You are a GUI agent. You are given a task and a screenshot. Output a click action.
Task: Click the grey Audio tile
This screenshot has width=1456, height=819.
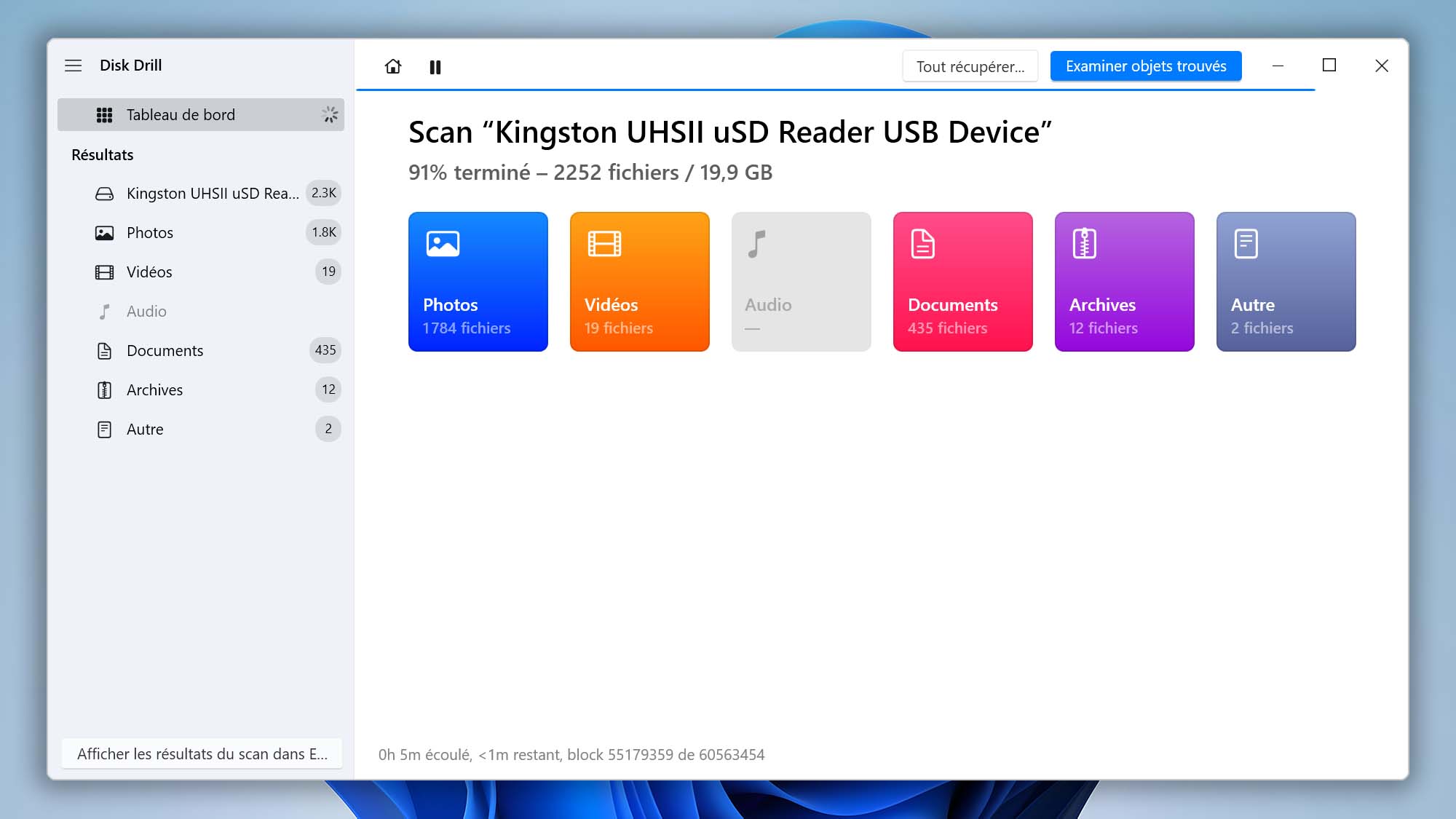802,282
